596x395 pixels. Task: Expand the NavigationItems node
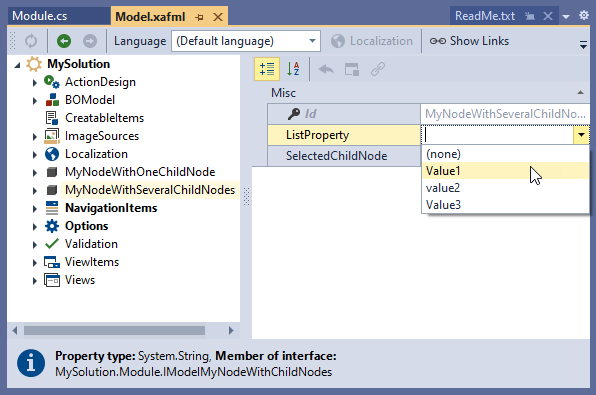tap(35, 209)
